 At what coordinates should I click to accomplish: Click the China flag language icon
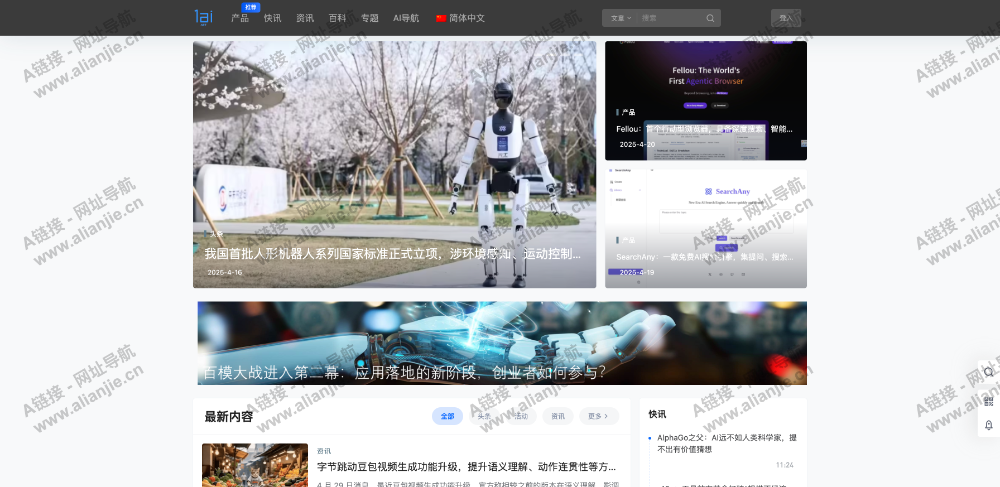coord(441,18)
